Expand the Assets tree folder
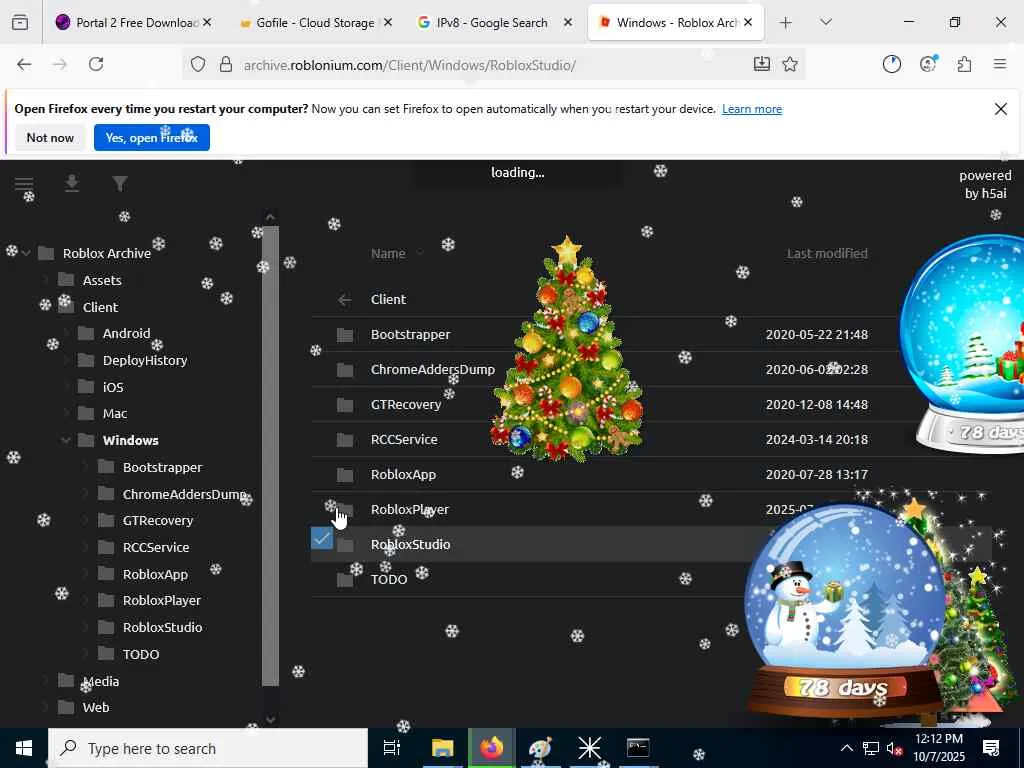Screen dimensions: 1024x768 tap(46, 280)
